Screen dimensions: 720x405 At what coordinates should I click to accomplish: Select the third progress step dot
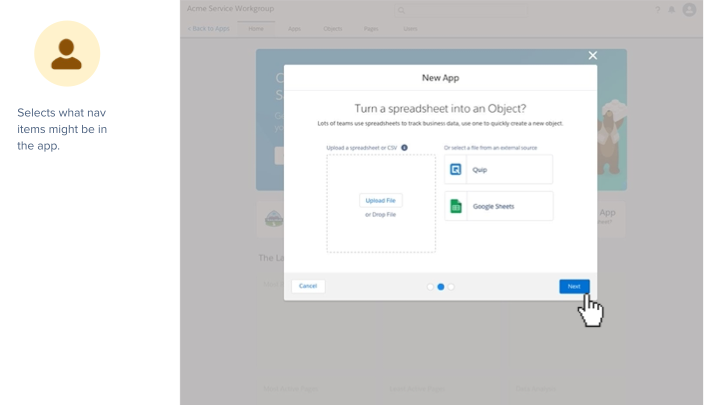coord(451,287)
